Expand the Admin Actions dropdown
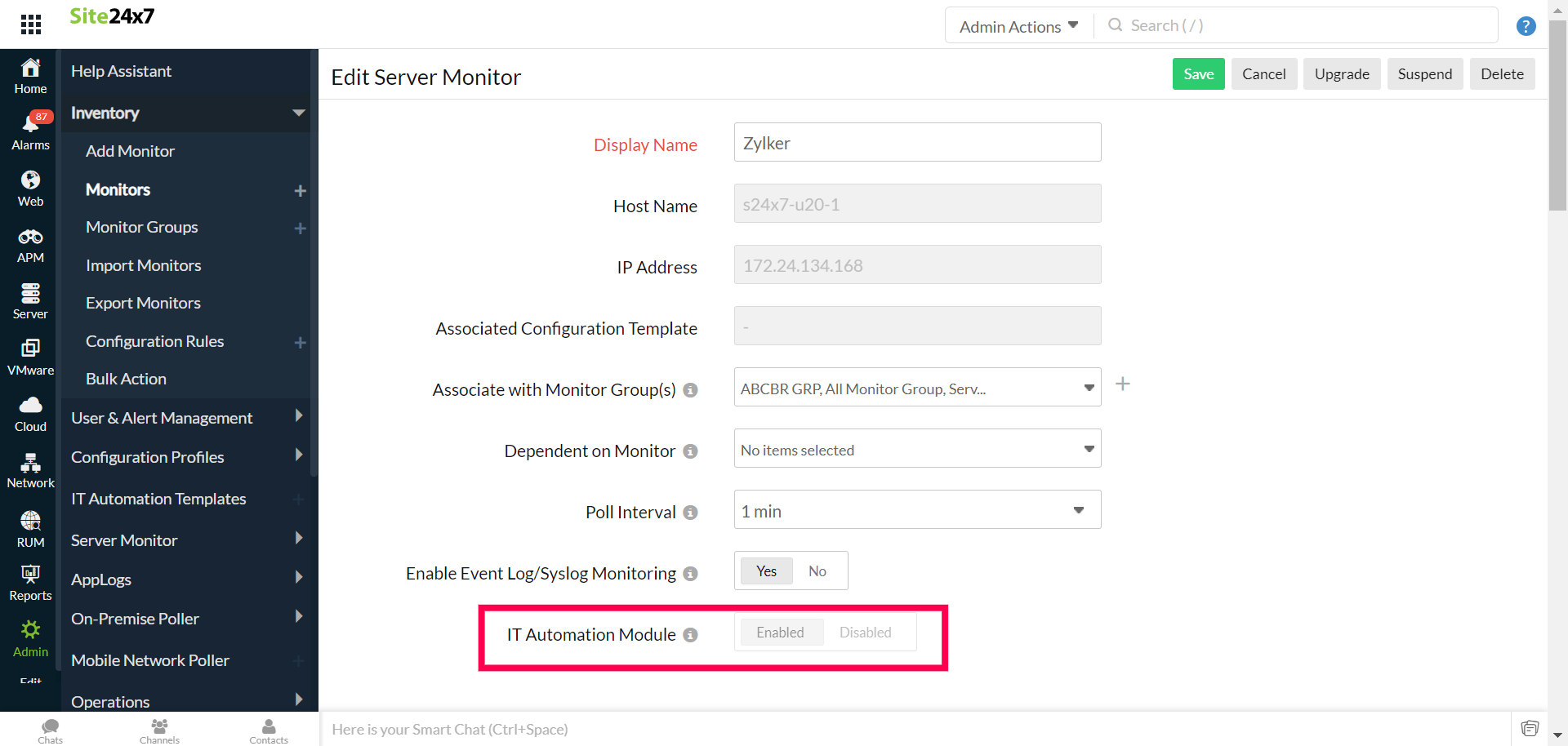This screenshot has width=1568, height=746. [x=1018, y=26]
